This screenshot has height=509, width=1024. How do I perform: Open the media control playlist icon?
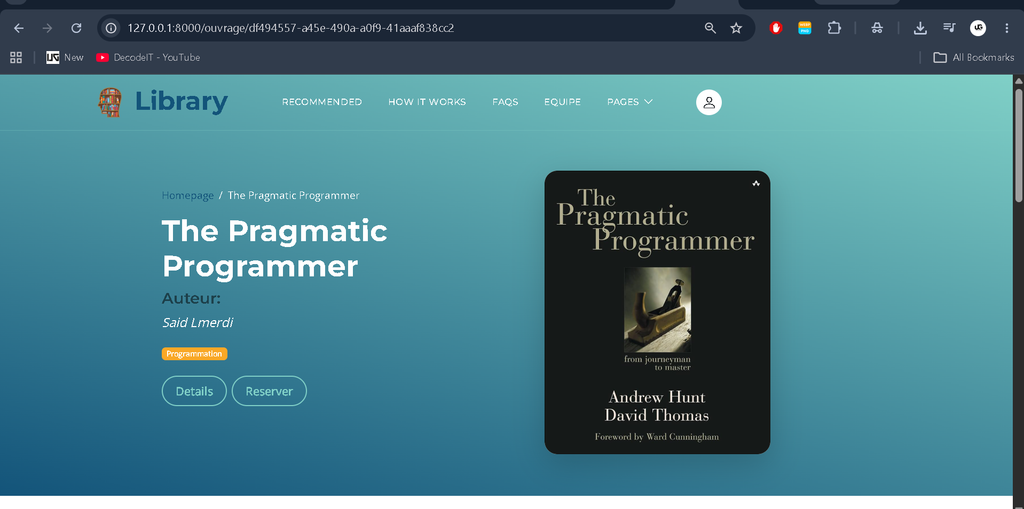tap(949, 28)
